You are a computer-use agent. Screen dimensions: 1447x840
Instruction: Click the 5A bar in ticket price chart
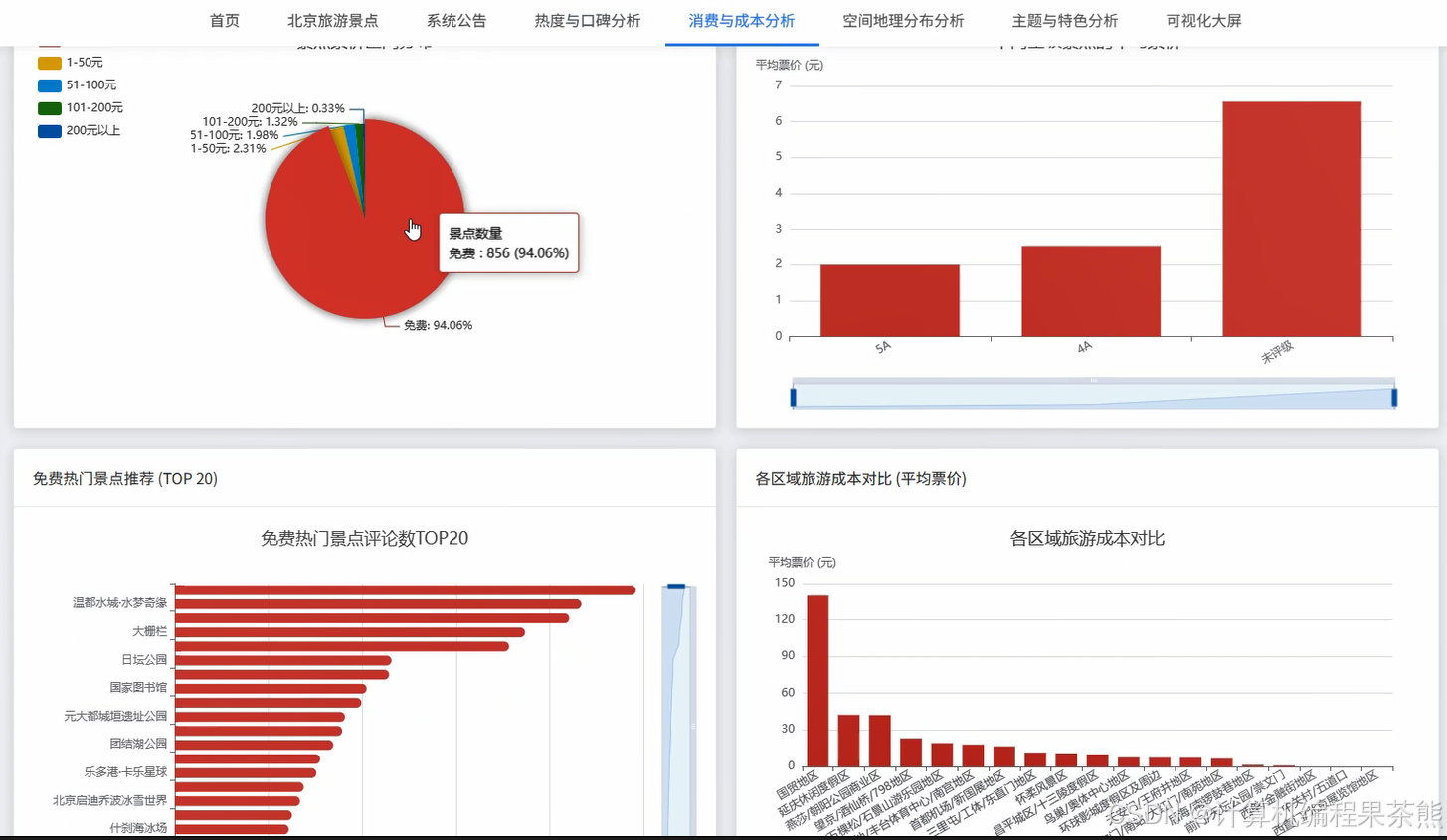tap(889, 301)
